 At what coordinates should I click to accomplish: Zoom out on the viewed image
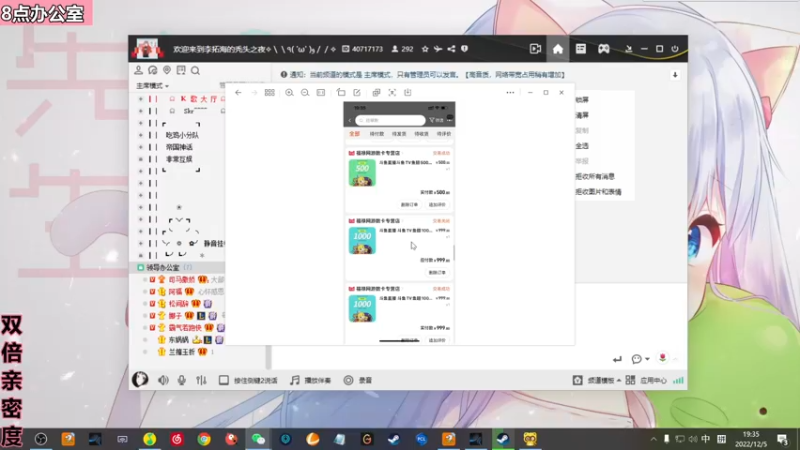click(x=305, y=93)
